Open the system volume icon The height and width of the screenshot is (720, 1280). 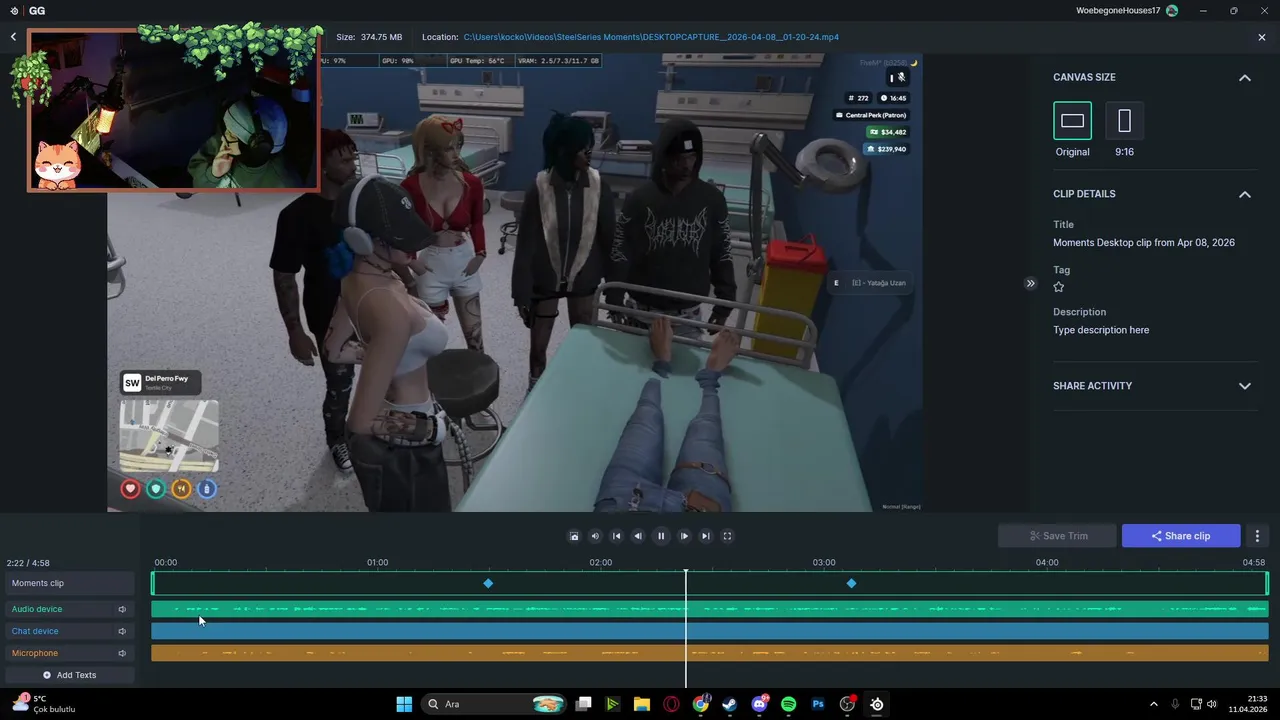1212,704
